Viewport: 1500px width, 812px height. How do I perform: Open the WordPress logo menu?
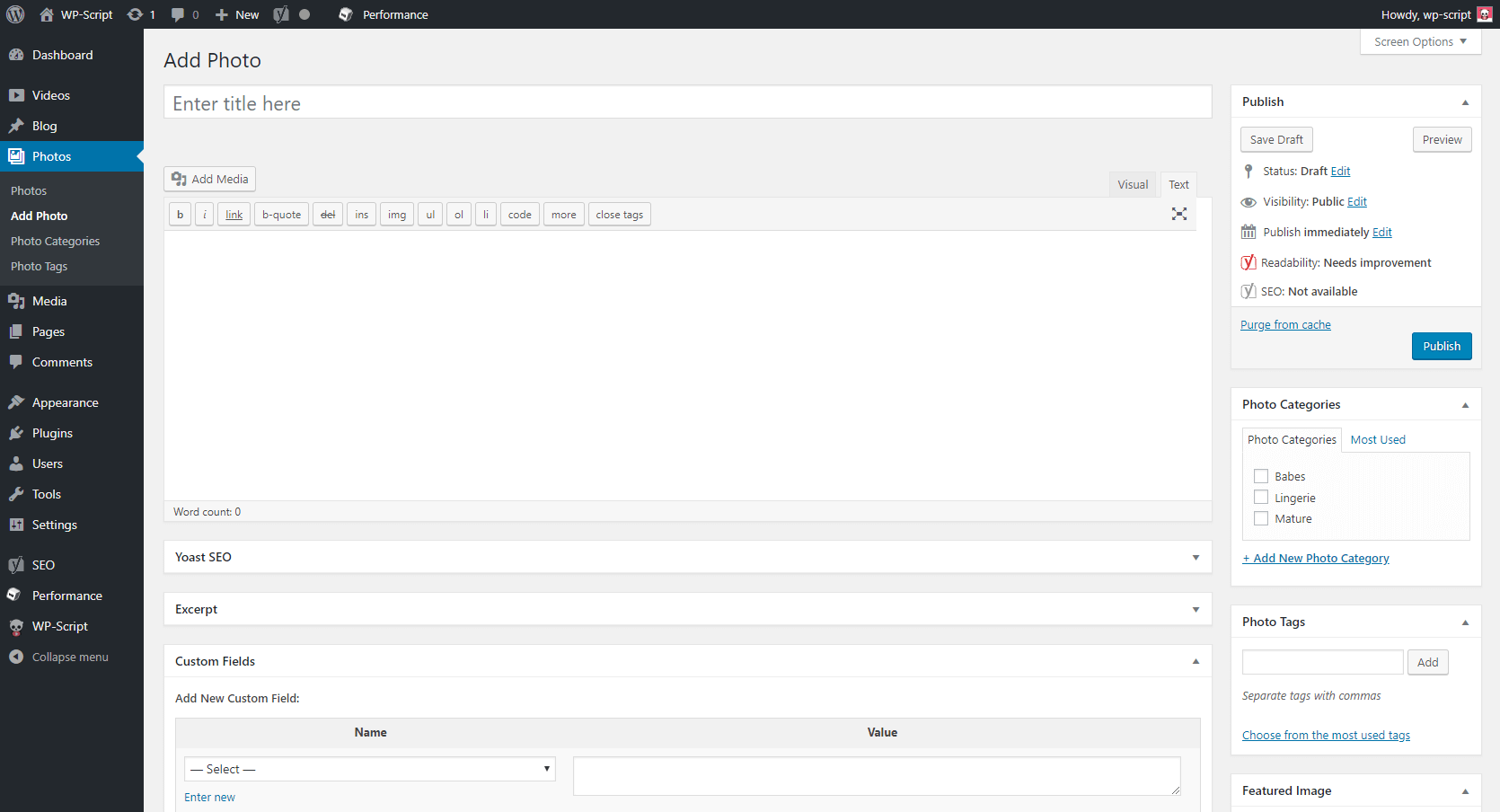coord(15,14)
